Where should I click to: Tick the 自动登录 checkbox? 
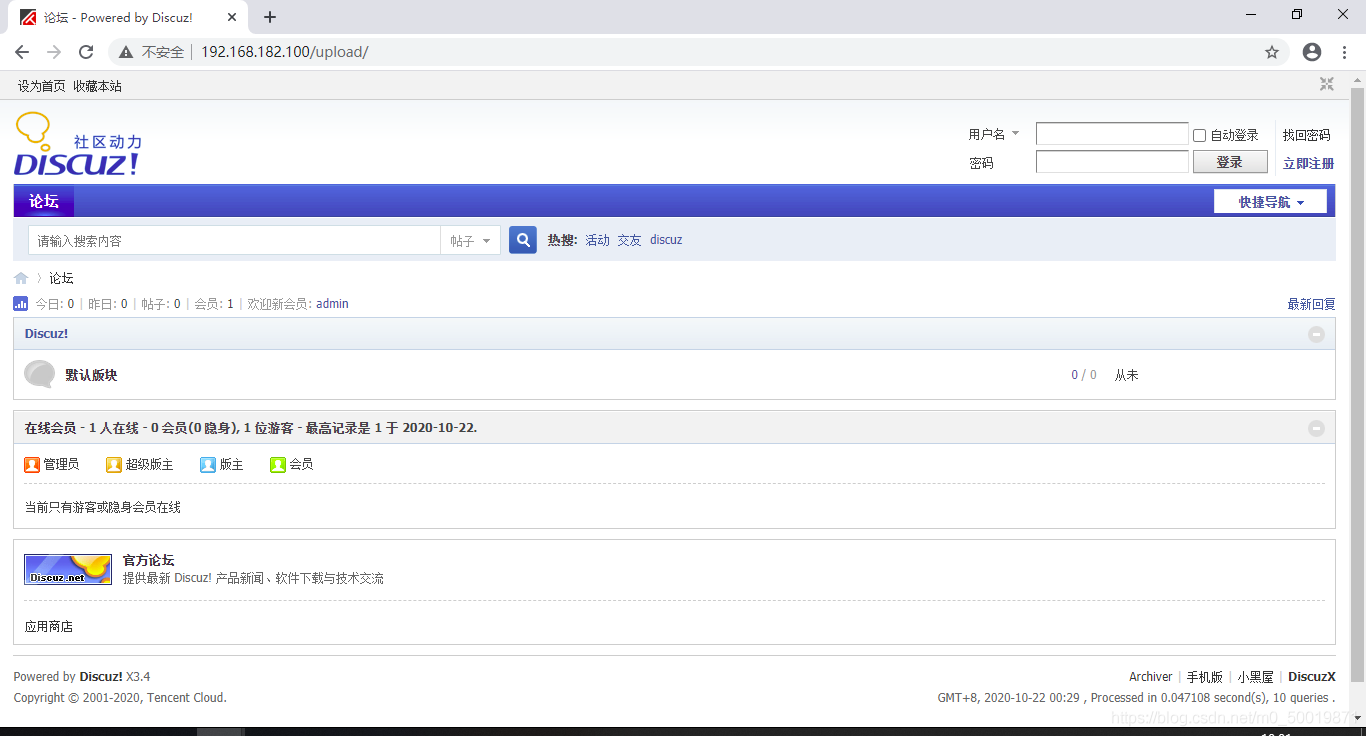pos(1200,135)
